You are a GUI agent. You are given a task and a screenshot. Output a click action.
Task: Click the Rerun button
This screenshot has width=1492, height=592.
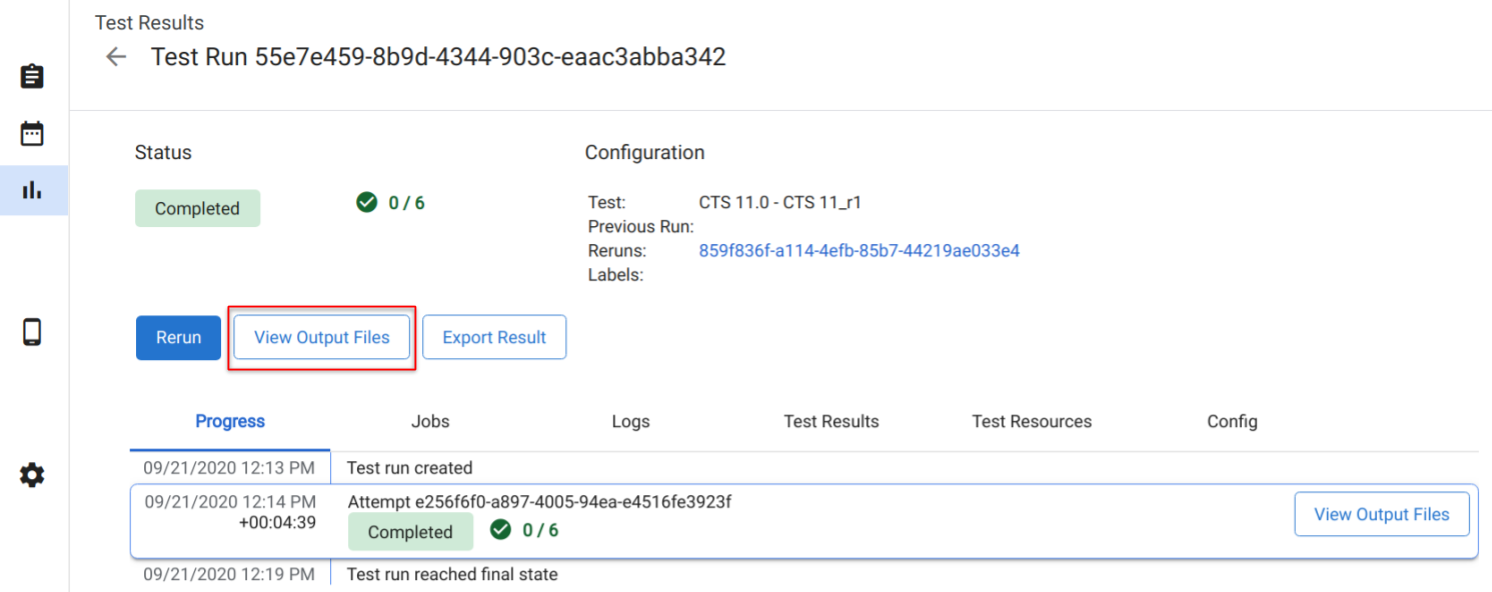coord(178,337)
